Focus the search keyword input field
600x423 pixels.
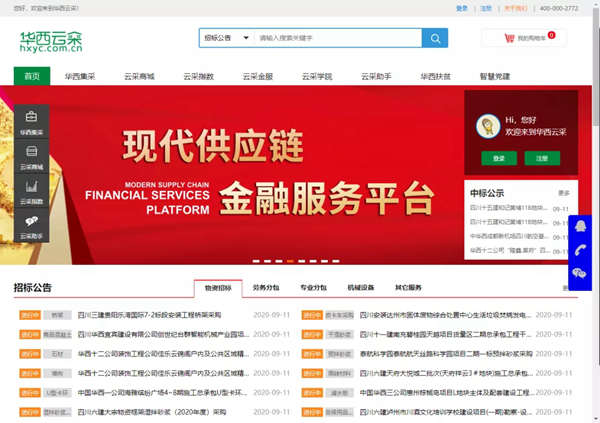tap(338, 38)
